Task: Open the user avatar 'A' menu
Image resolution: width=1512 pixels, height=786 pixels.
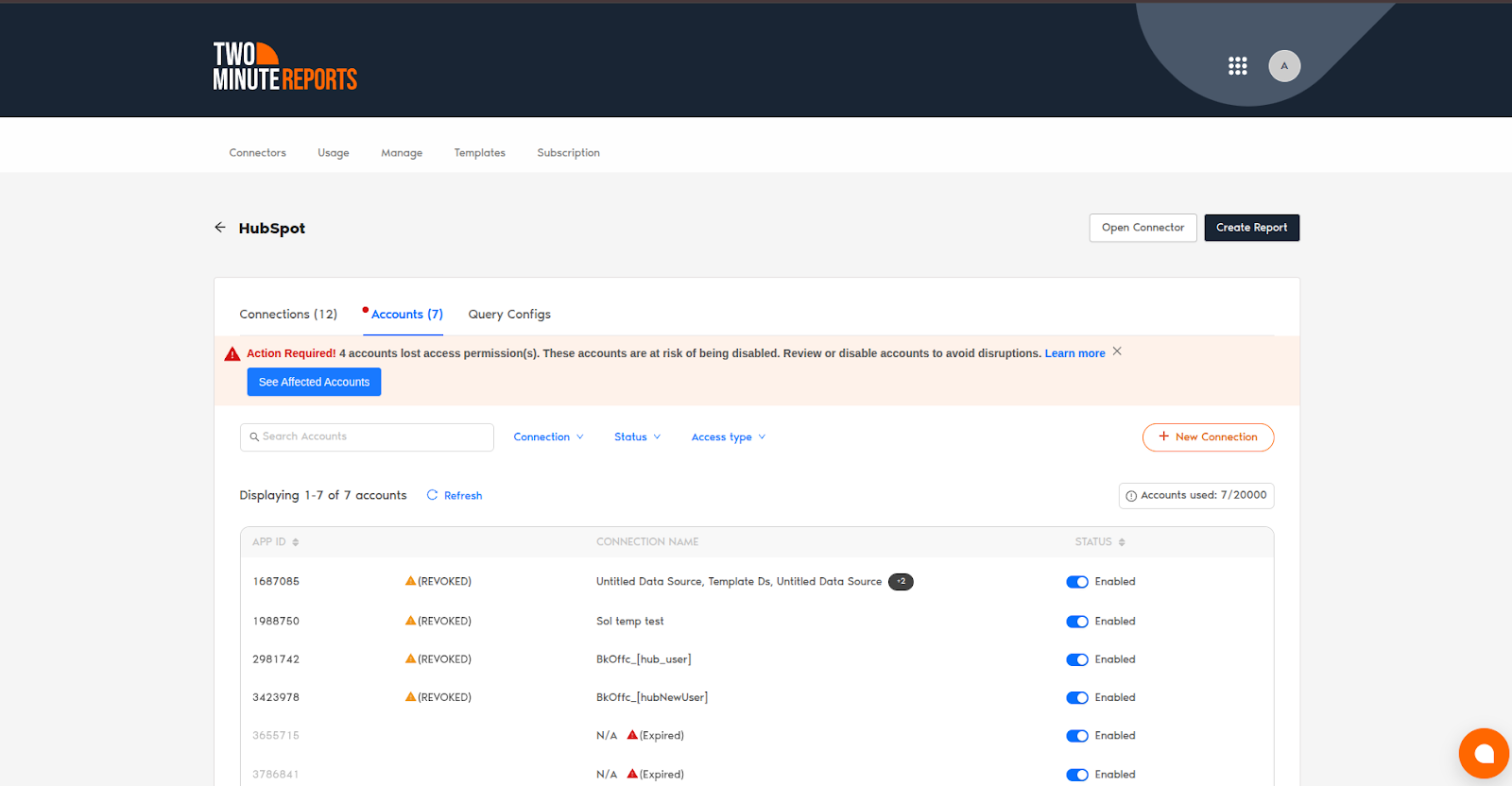Action: [x=1284, y=66]
